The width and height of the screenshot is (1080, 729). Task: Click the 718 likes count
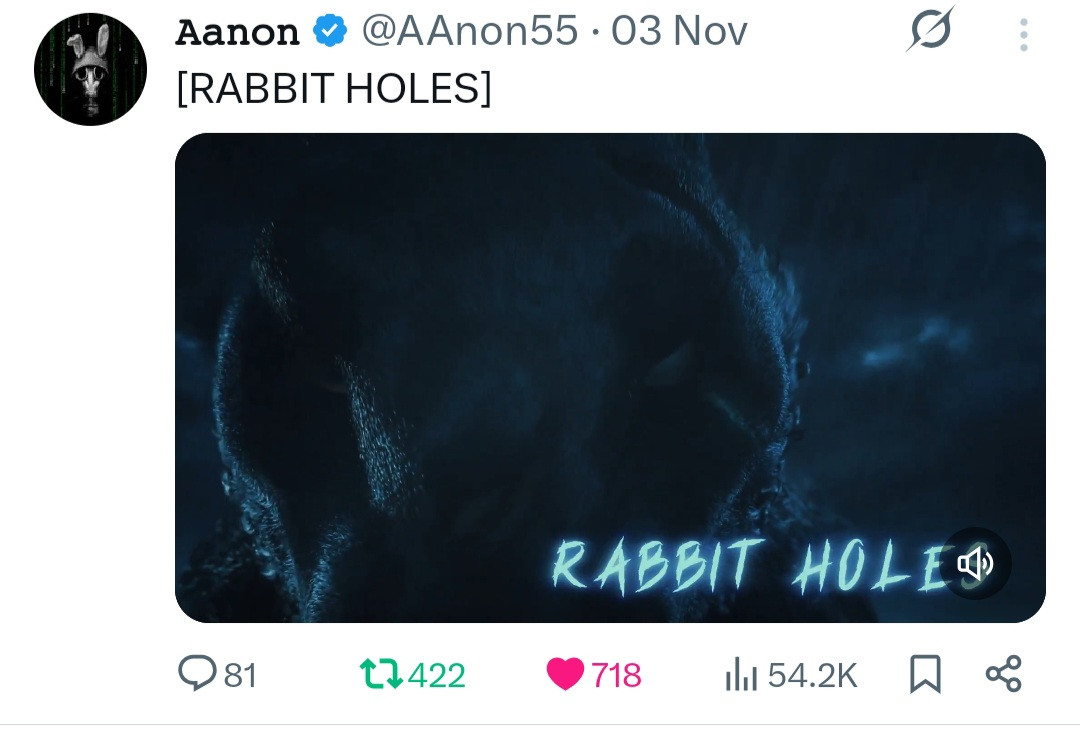[x=616, y=675]
